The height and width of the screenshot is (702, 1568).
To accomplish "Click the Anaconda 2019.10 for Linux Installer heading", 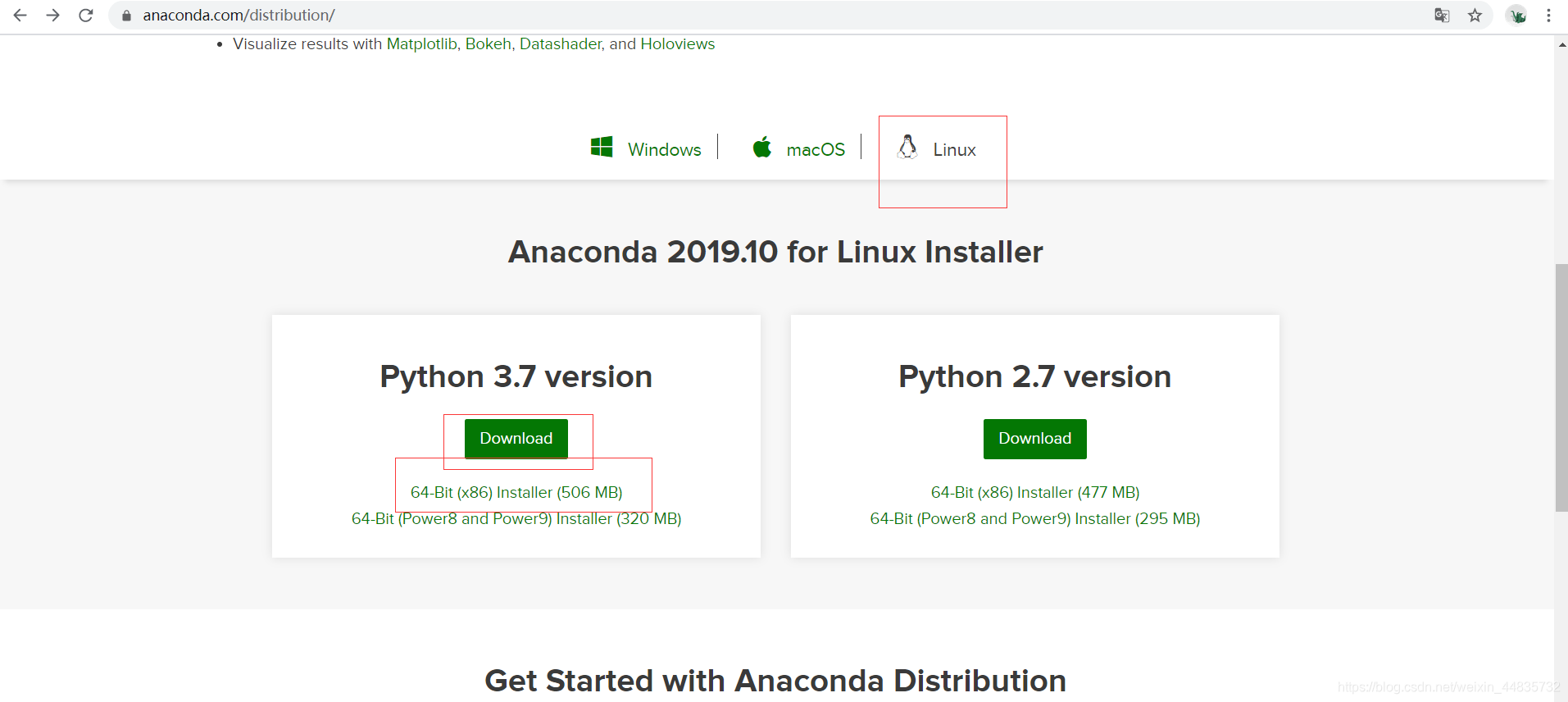I will coord(775,252).
